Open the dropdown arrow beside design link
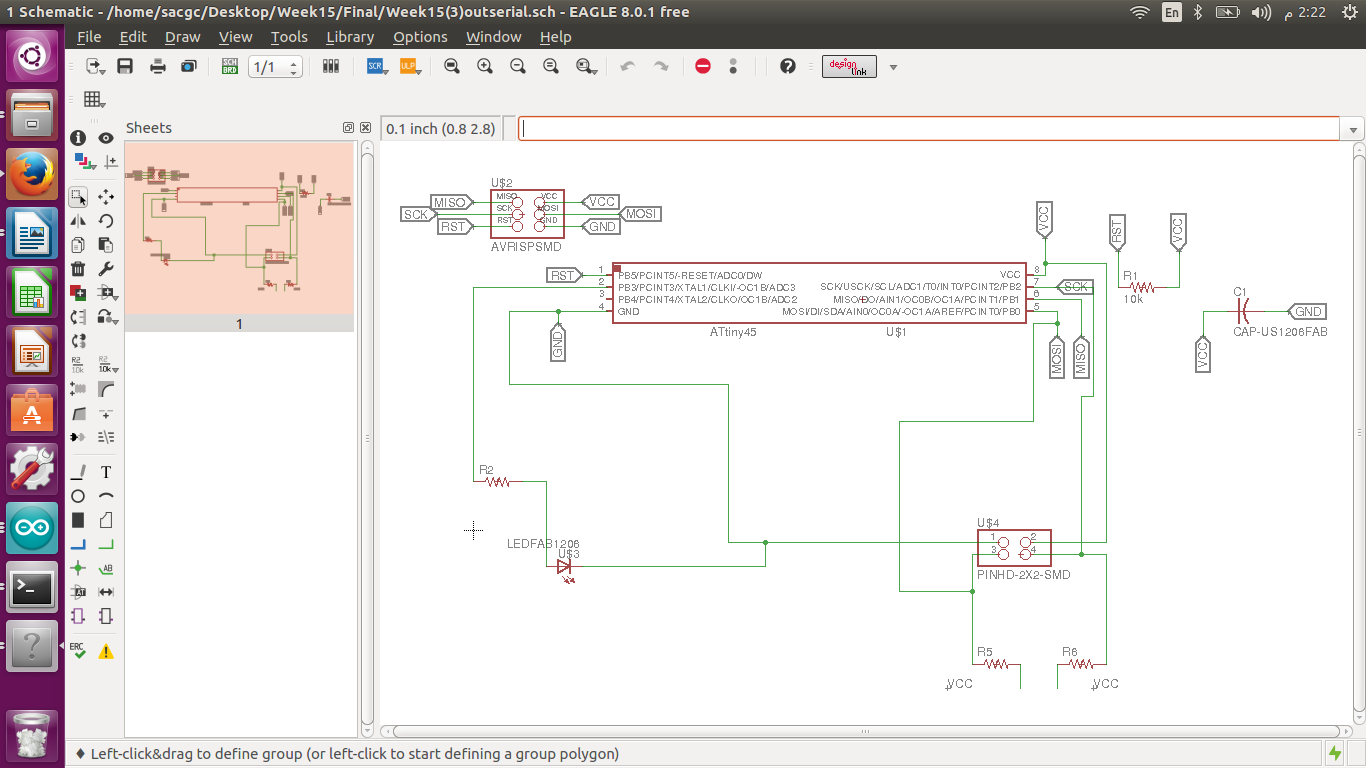 893,67
